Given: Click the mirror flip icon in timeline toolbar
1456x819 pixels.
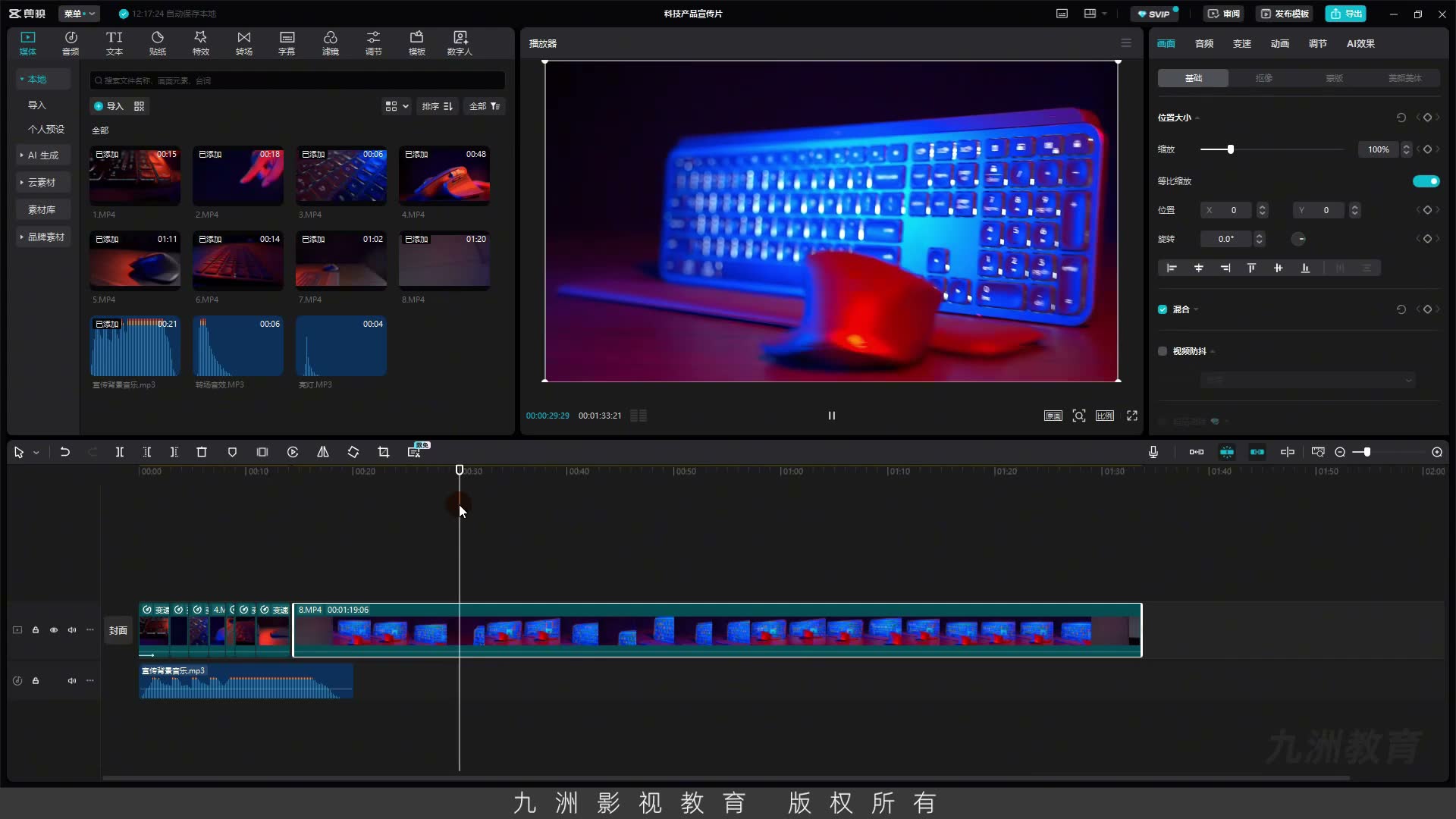Looking at the screenshot, I should [323, 452].
